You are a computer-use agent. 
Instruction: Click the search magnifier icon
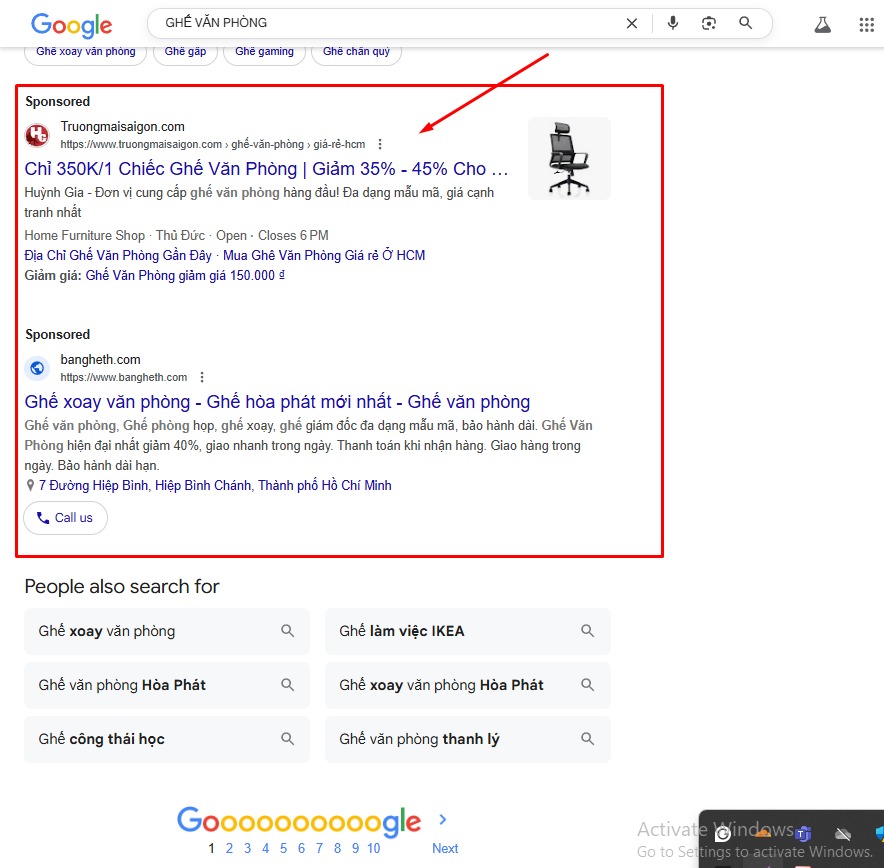point(745,22)
